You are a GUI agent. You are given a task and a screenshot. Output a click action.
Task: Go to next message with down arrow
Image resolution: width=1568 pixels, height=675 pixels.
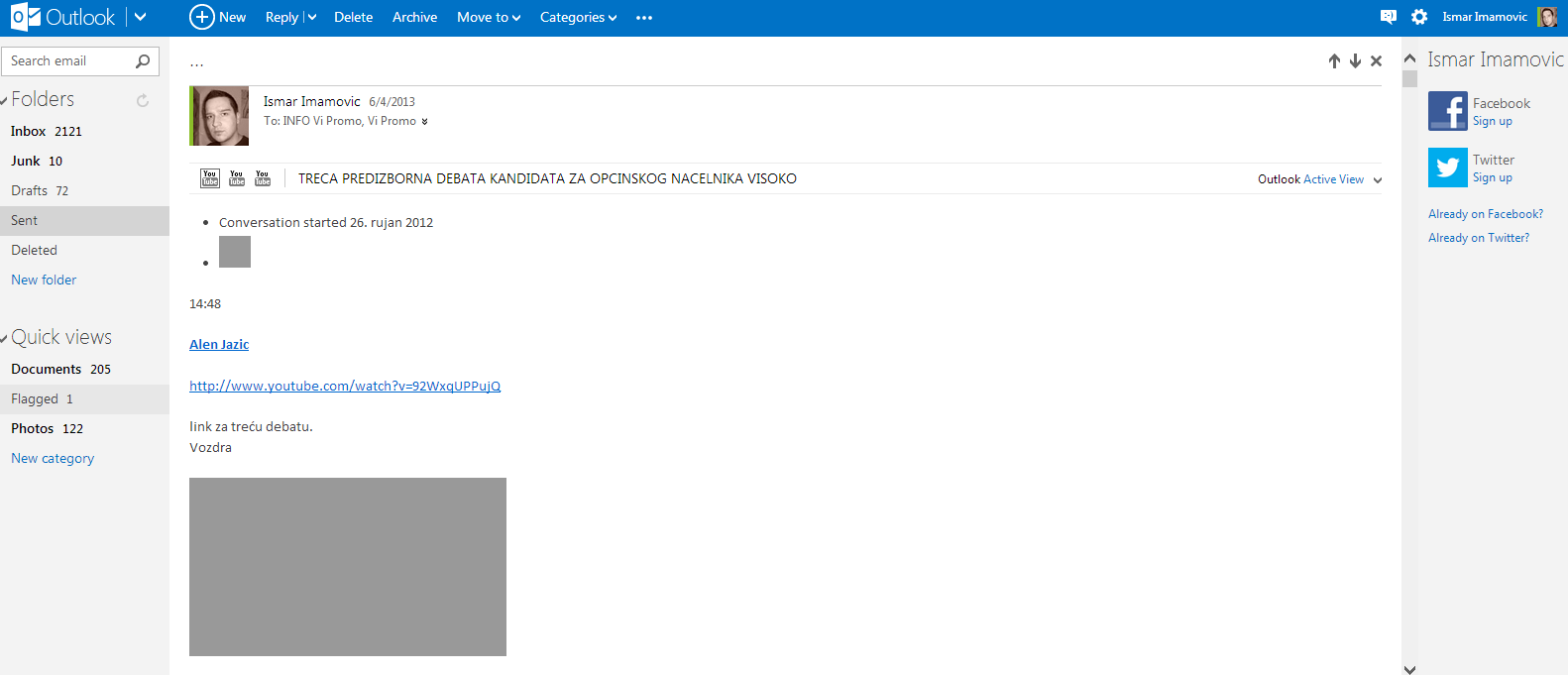click(1355, 61)
